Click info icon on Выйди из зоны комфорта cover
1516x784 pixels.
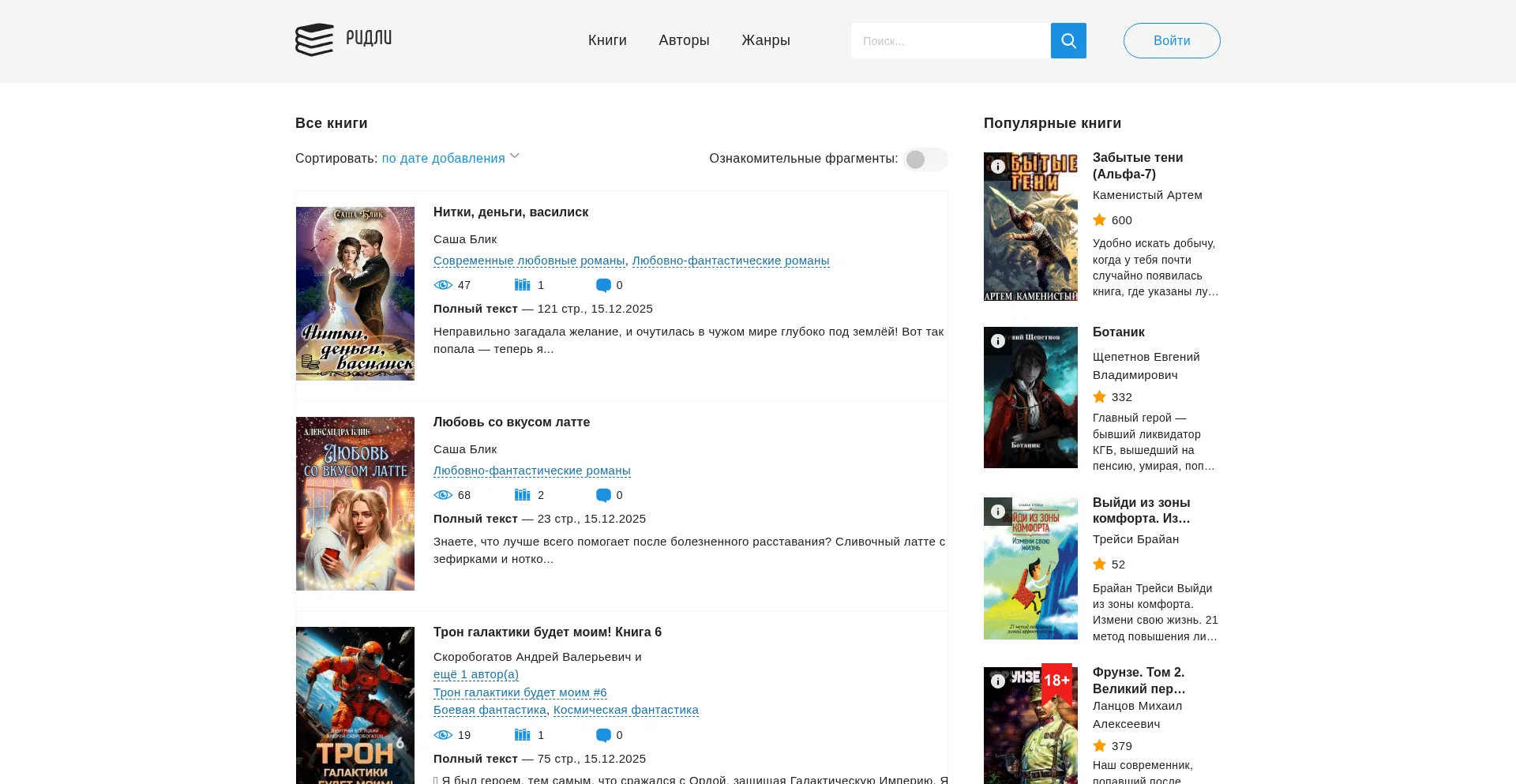point(998,512)
